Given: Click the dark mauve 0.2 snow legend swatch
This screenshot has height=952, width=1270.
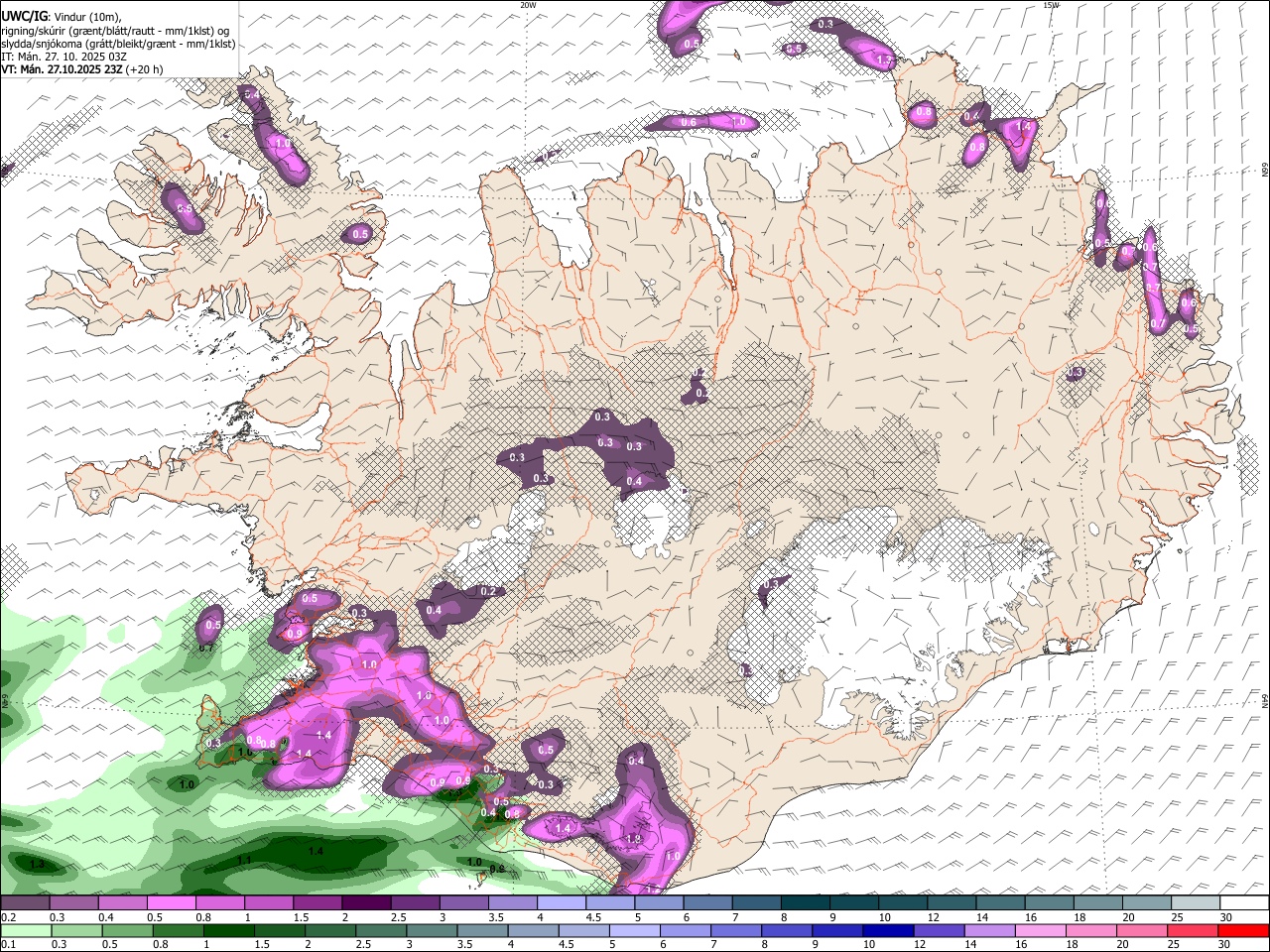Looking at the screenshot, I should click(x=26, y=903).
